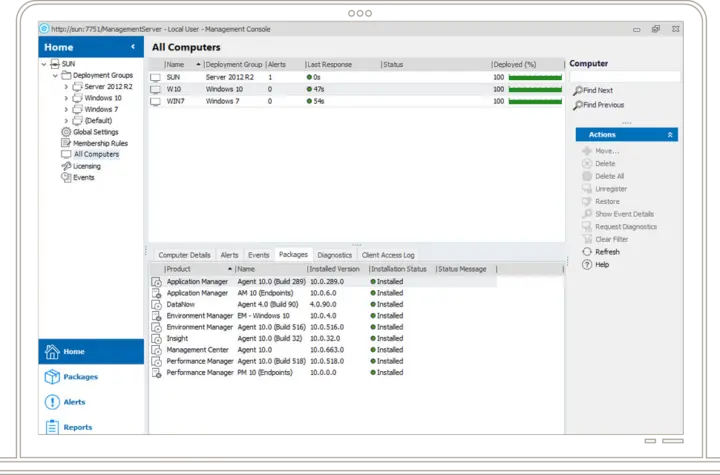Click the Refresh action label
720x475 pixels.
click(608, 252)
